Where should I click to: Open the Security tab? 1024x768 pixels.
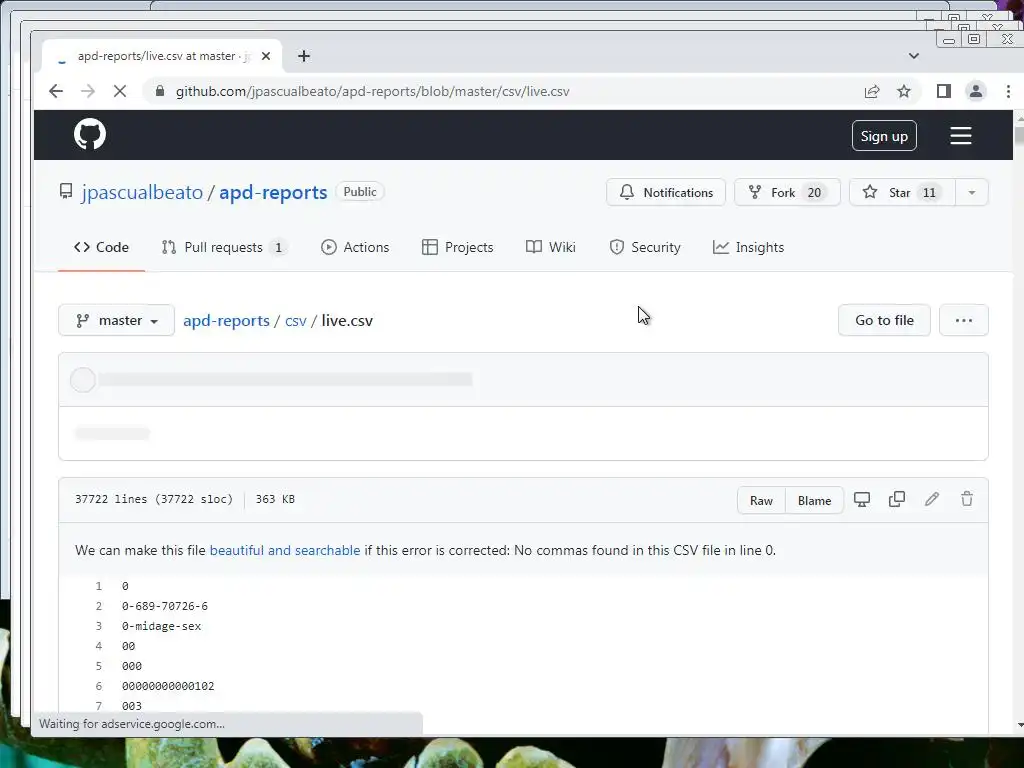645,248
